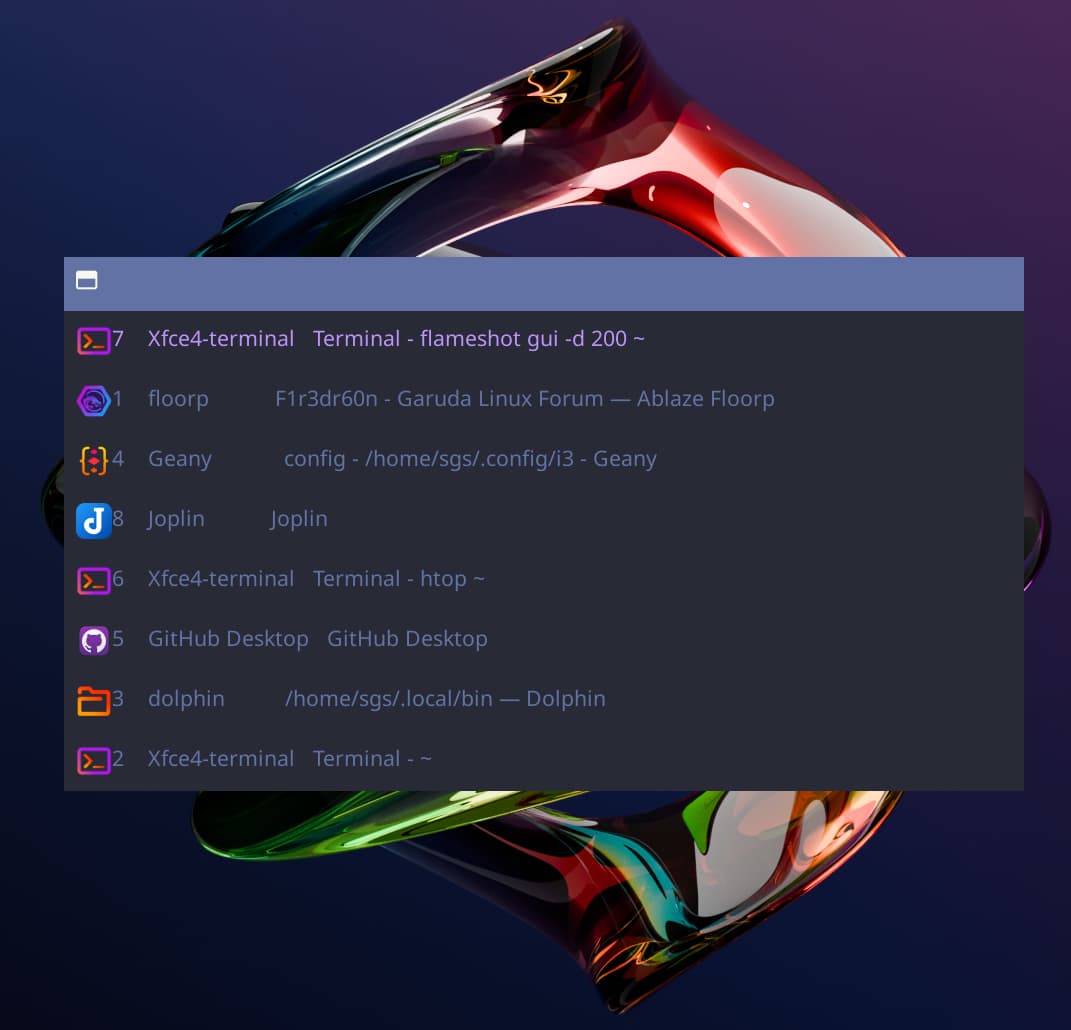This screenshot has width=1071, height=1030.
Task: Click workspace number 3 beside dolphin
Action: point(118,699)
